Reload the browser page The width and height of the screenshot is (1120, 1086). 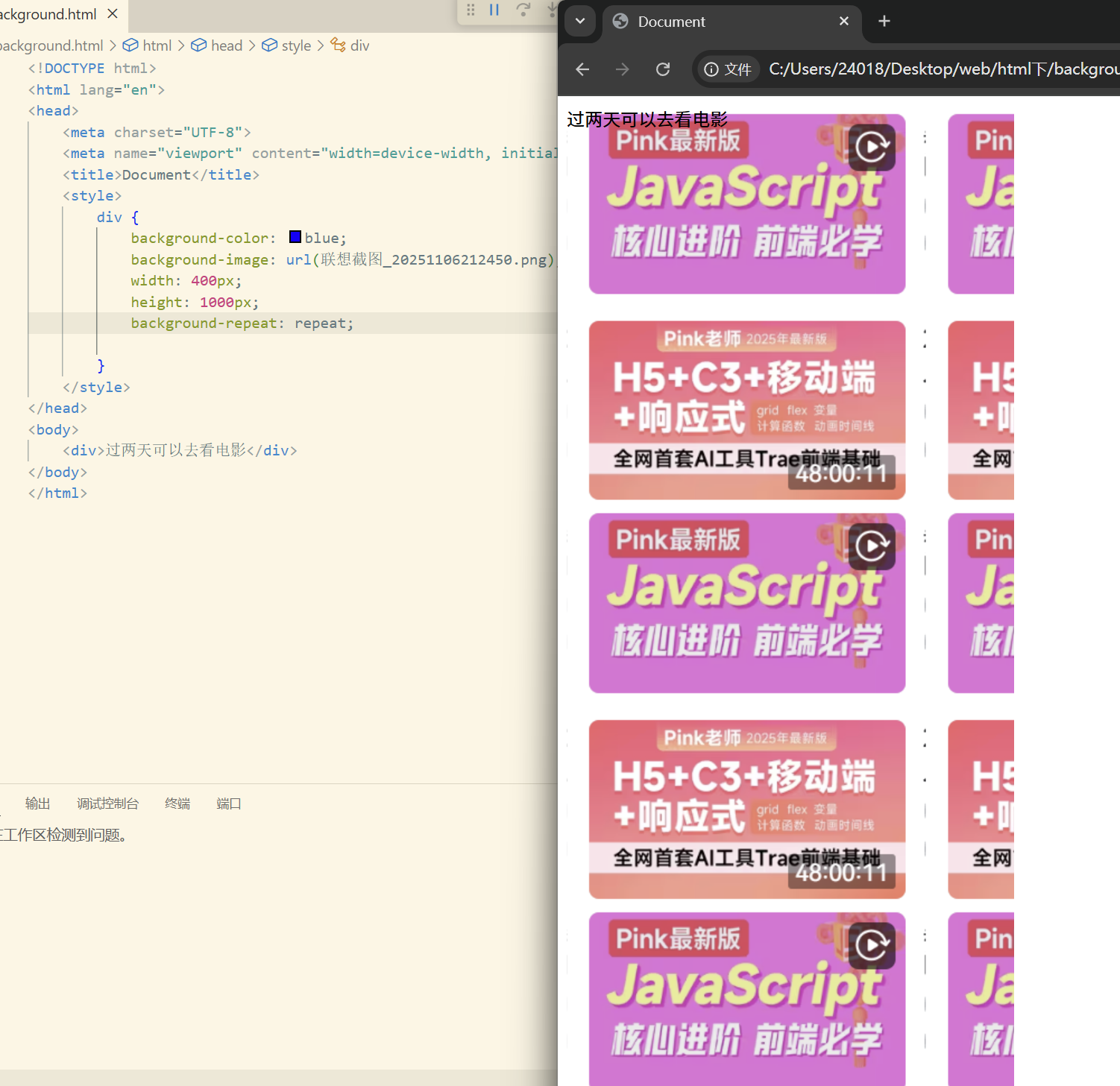663,69
